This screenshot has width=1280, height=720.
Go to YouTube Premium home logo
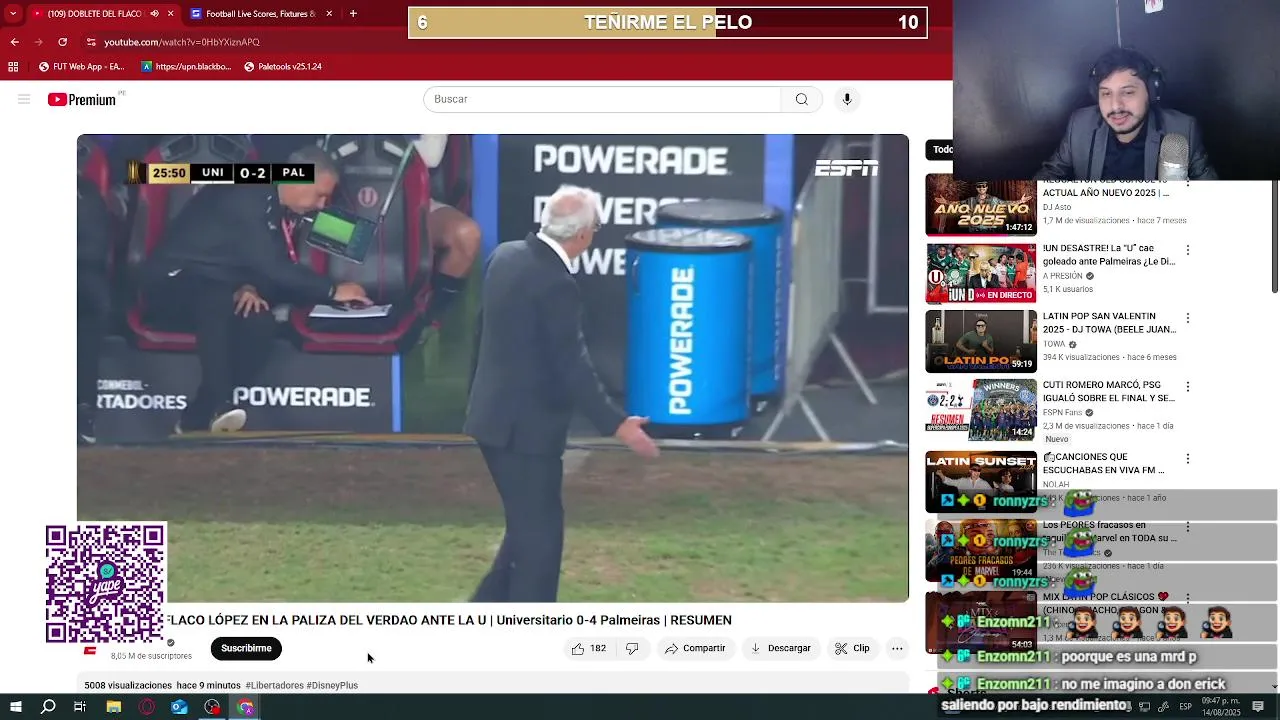pyautogui.click(x=82, y=99)
